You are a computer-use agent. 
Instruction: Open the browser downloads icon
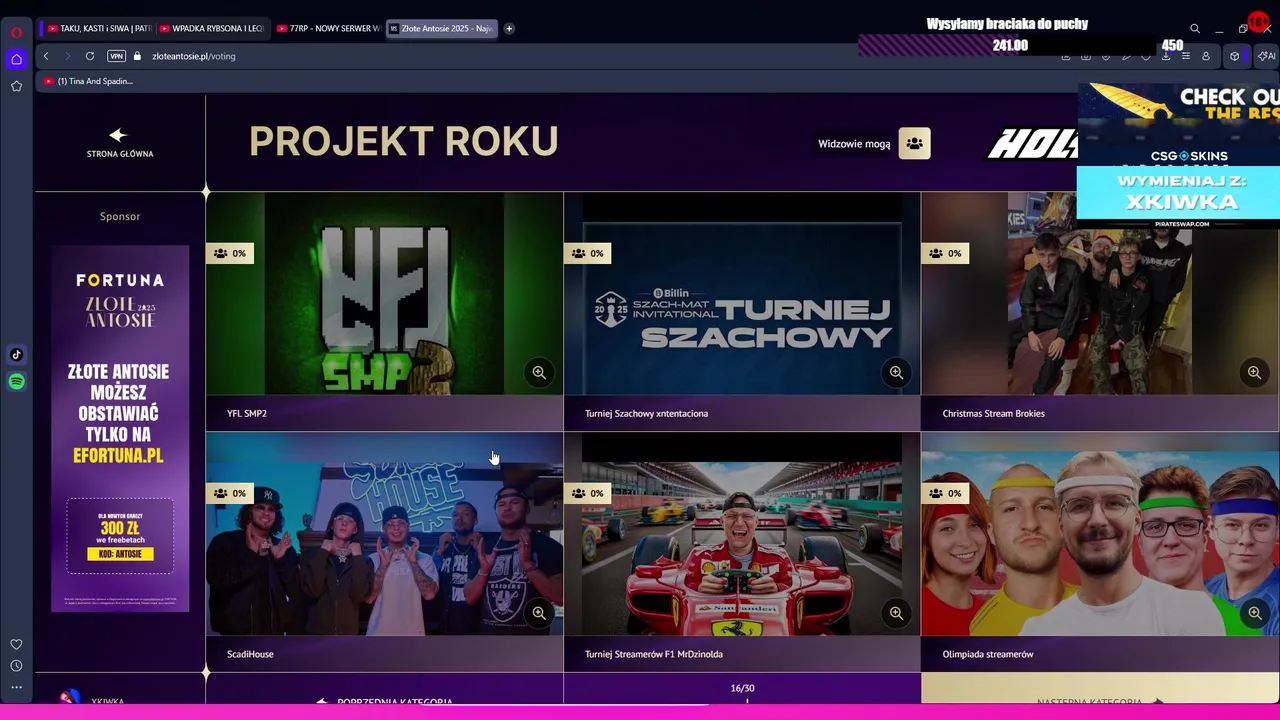pyautogui.click(x=1166, y=56)
